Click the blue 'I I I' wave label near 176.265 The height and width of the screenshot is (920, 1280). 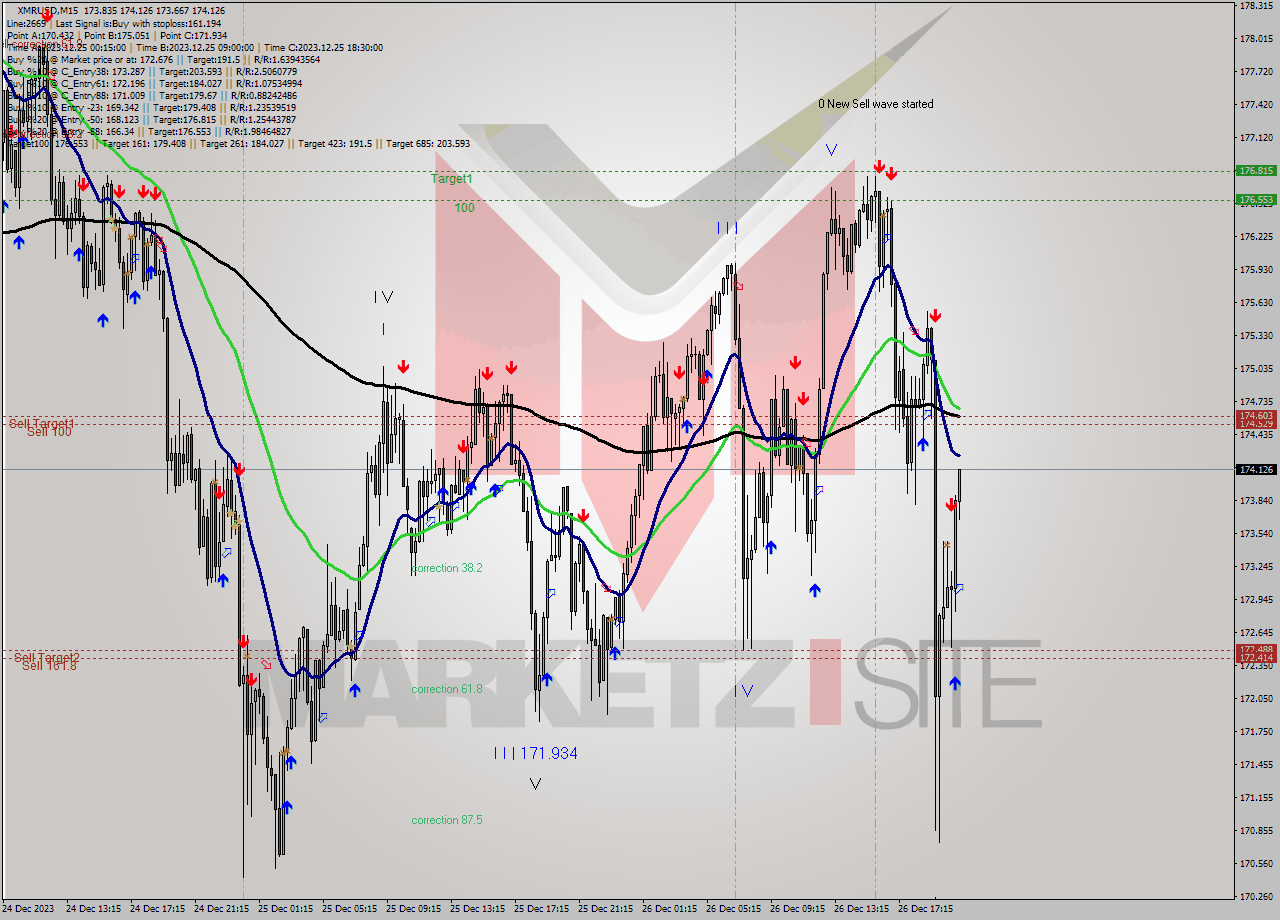click(x=728, y=229)
